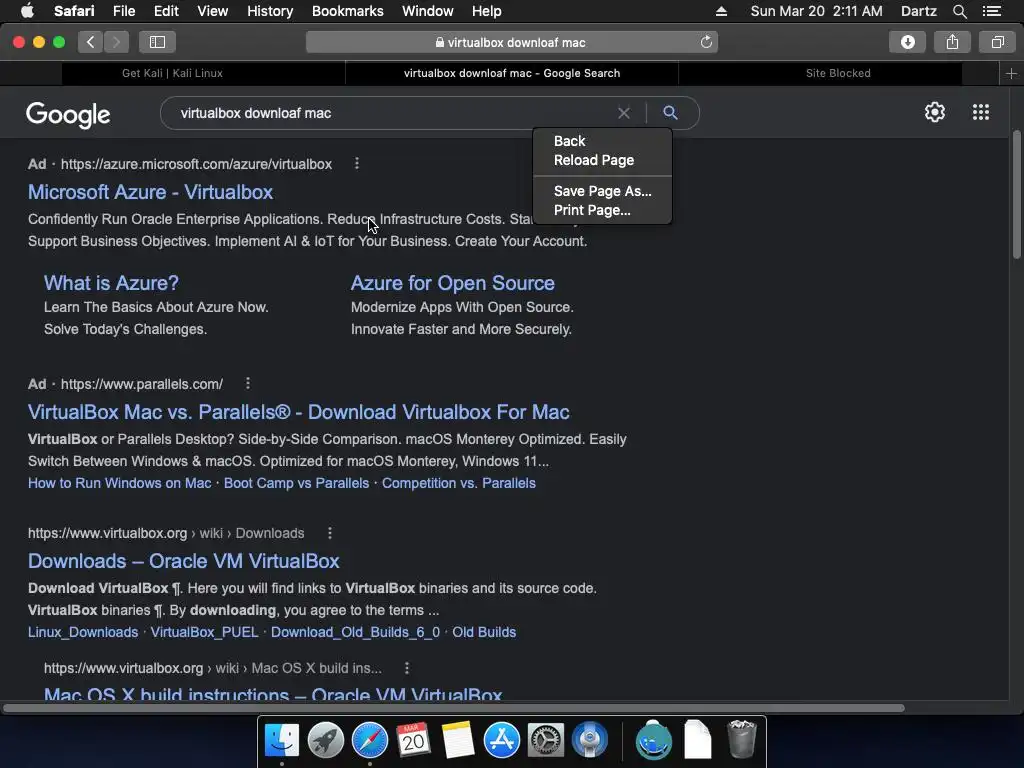1024x768 pixels.
Task: Open the History menu
Action: (x=270, y=11)
